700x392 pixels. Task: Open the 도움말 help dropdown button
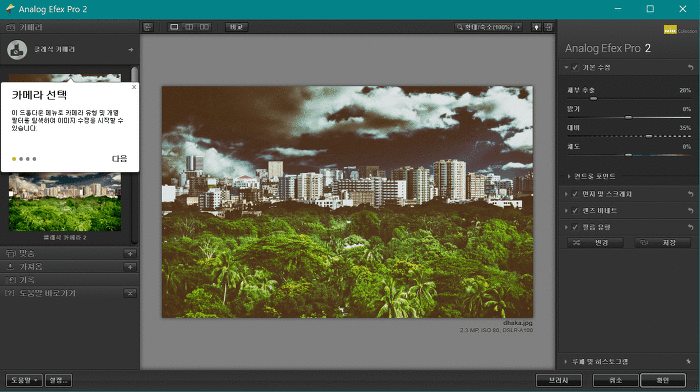(x=24, y=380)
